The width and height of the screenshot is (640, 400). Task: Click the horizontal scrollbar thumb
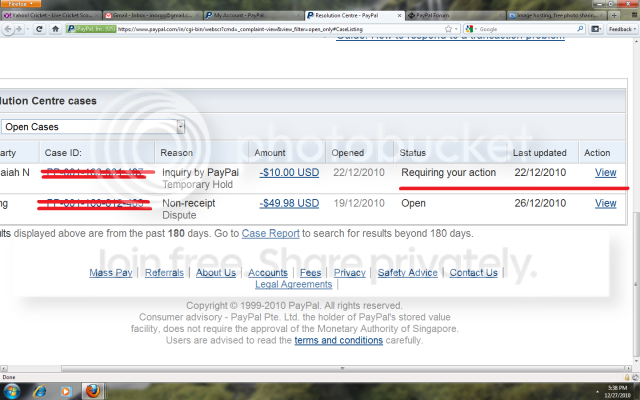pos(343,368)
